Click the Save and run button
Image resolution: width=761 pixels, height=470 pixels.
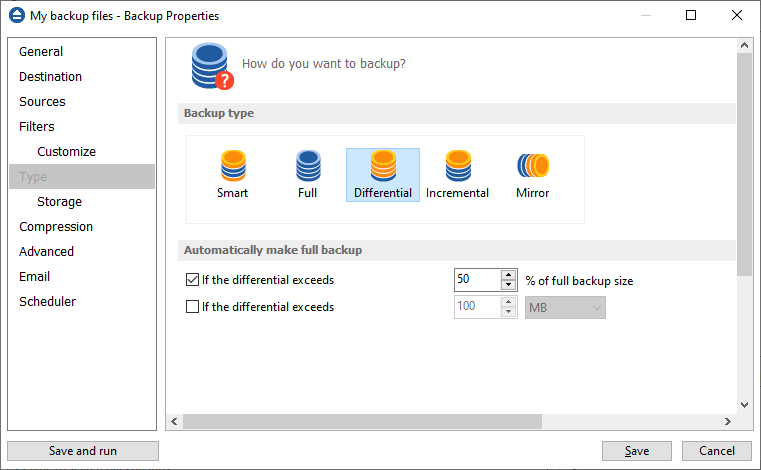coord(83,451)
